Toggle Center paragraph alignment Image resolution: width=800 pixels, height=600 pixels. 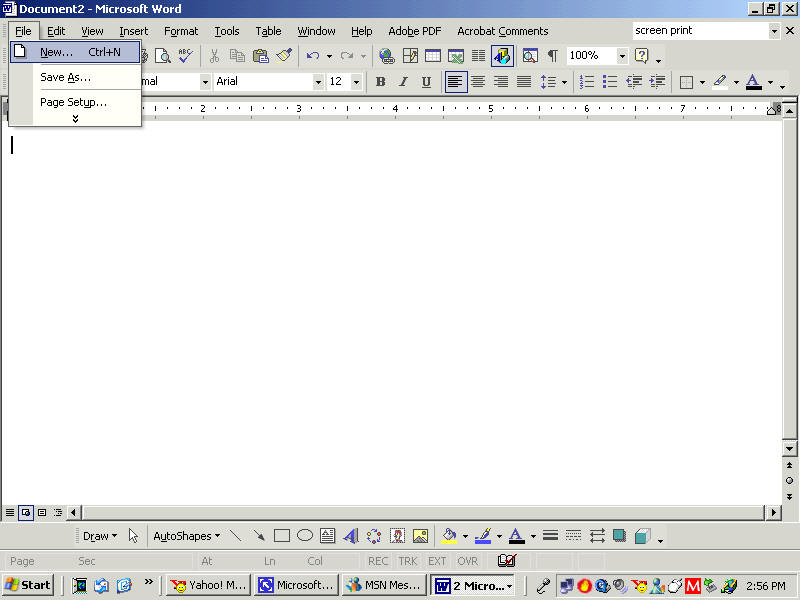click(478, 82)
